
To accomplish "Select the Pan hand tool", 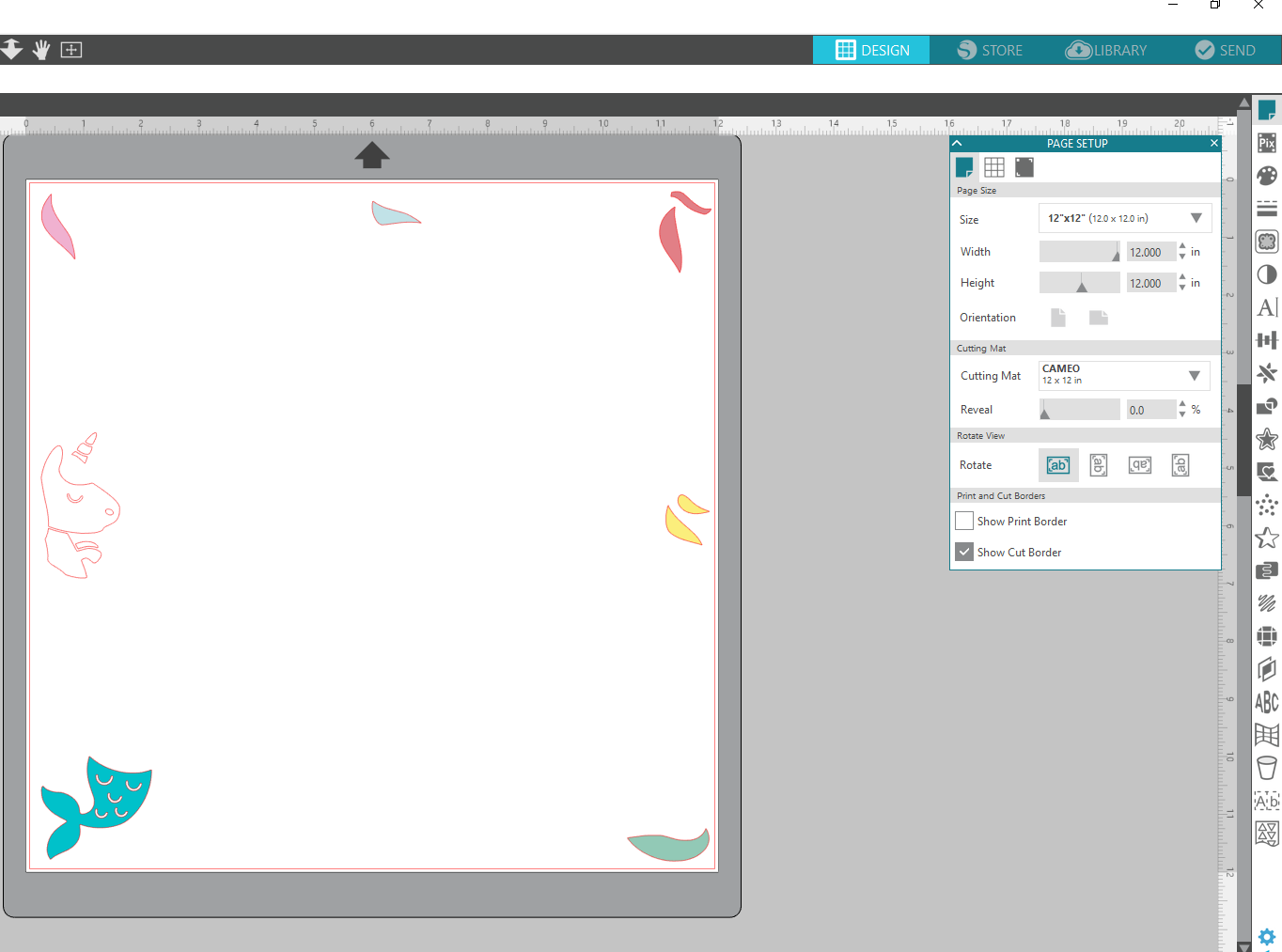I will 41,50.
